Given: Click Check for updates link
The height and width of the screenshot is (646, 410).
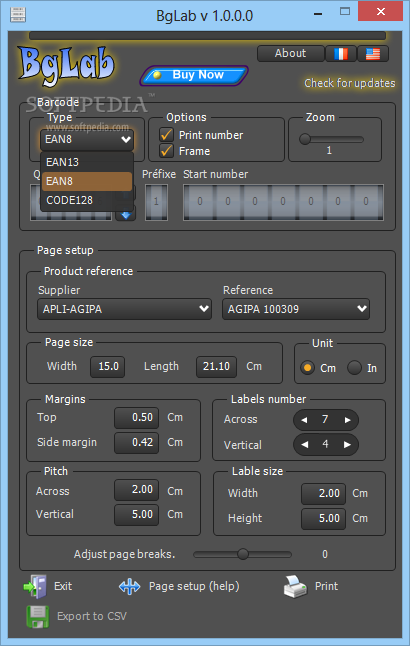Looking at the screenshot, I should pos(350,83).
